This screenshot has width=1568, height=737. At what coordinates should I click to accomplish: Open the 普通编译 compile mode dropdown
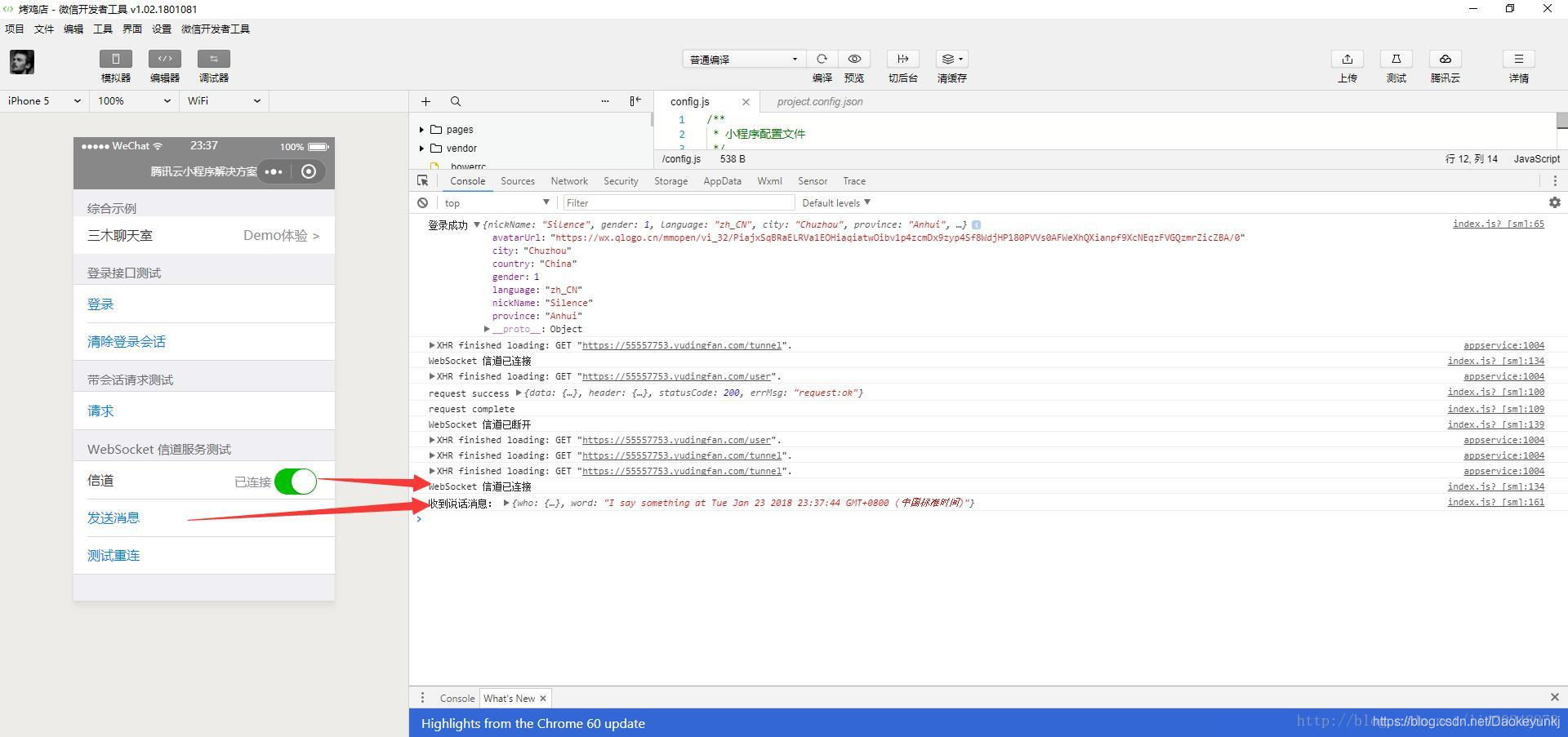744,59
